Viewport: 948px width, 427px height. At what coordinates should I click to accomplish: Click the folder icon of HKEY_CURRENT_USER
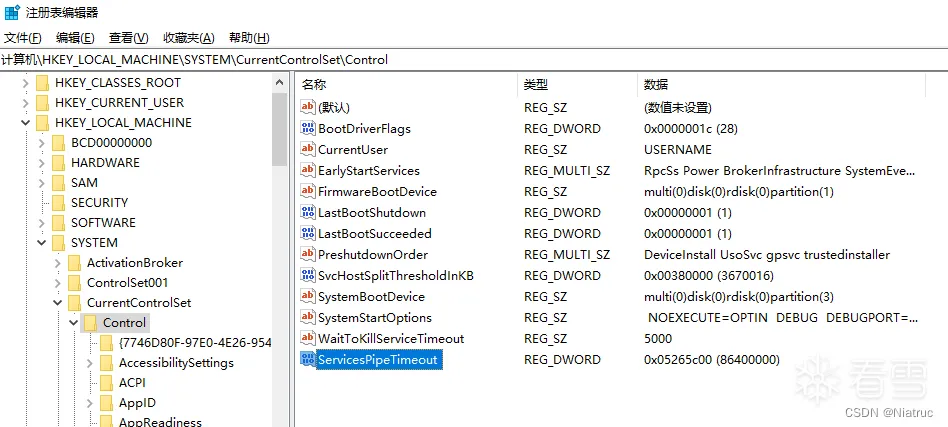pyautogui.click(x=42, y=103)
